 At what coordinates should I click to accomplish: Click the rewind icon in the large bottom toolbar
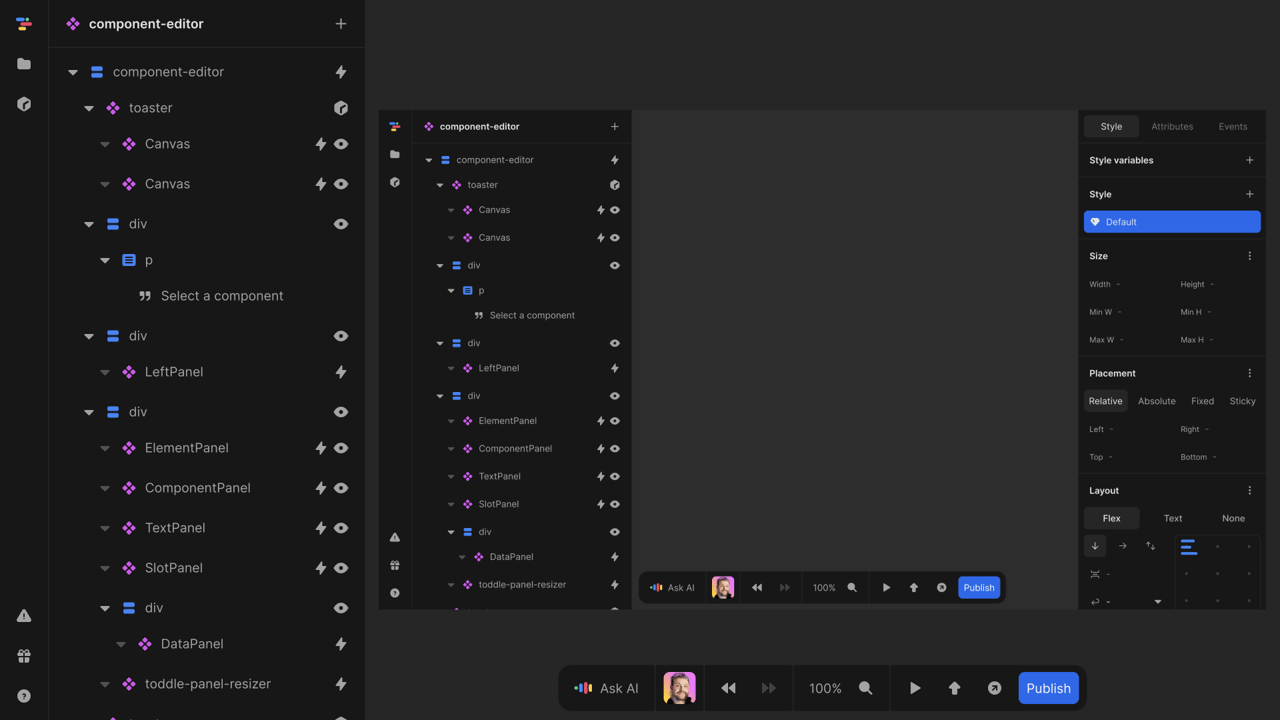click(728, 688)
